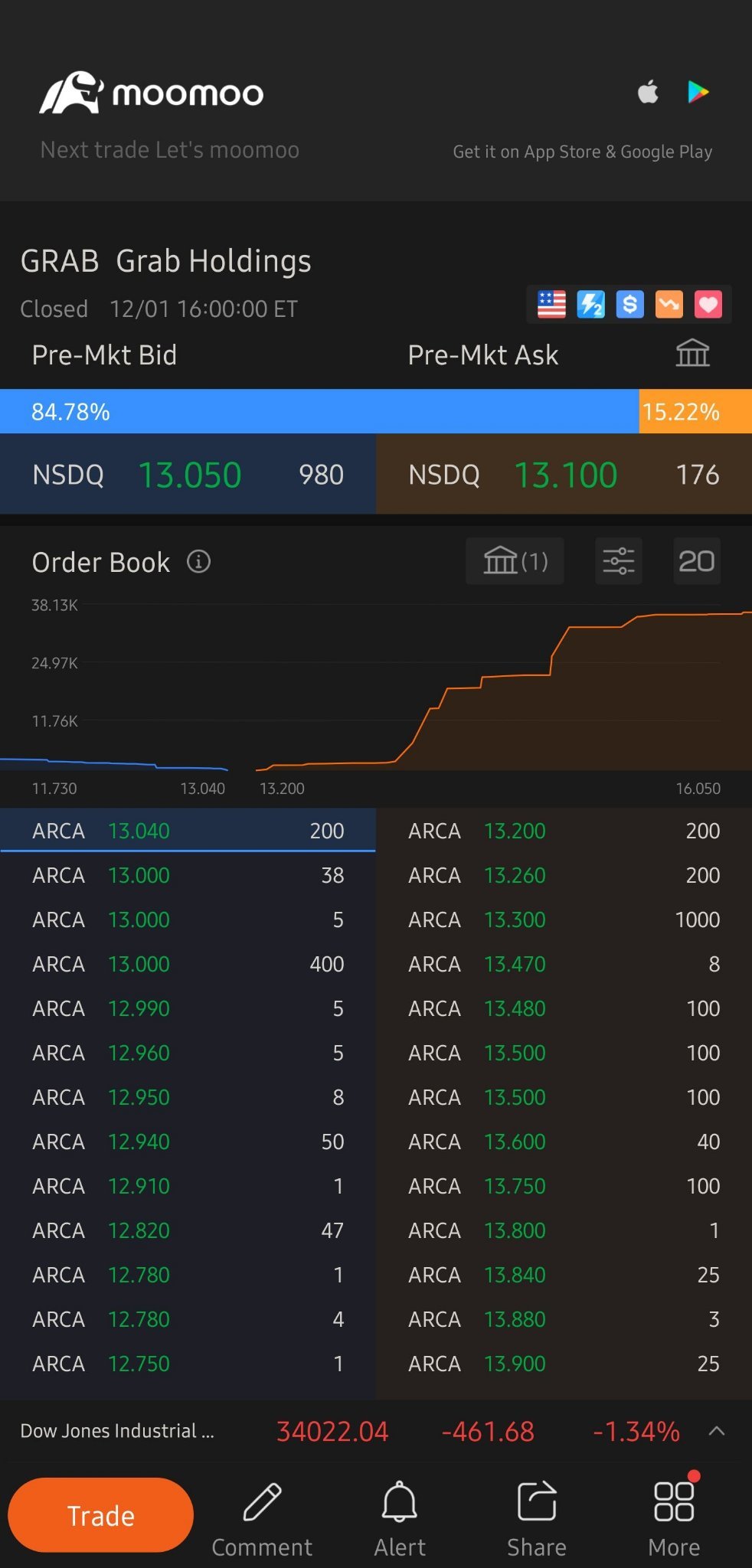Screen dimensions: 752x1568
Task: Select ARCA ask row at 13.260
Action: [564, 875]
